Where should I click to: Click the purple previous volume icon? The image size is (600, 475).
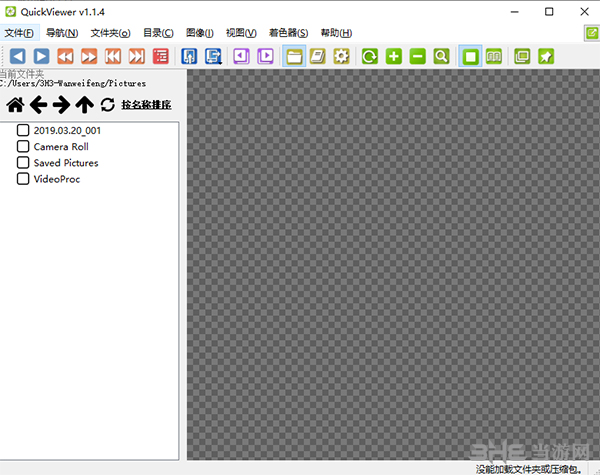(241, 56)
